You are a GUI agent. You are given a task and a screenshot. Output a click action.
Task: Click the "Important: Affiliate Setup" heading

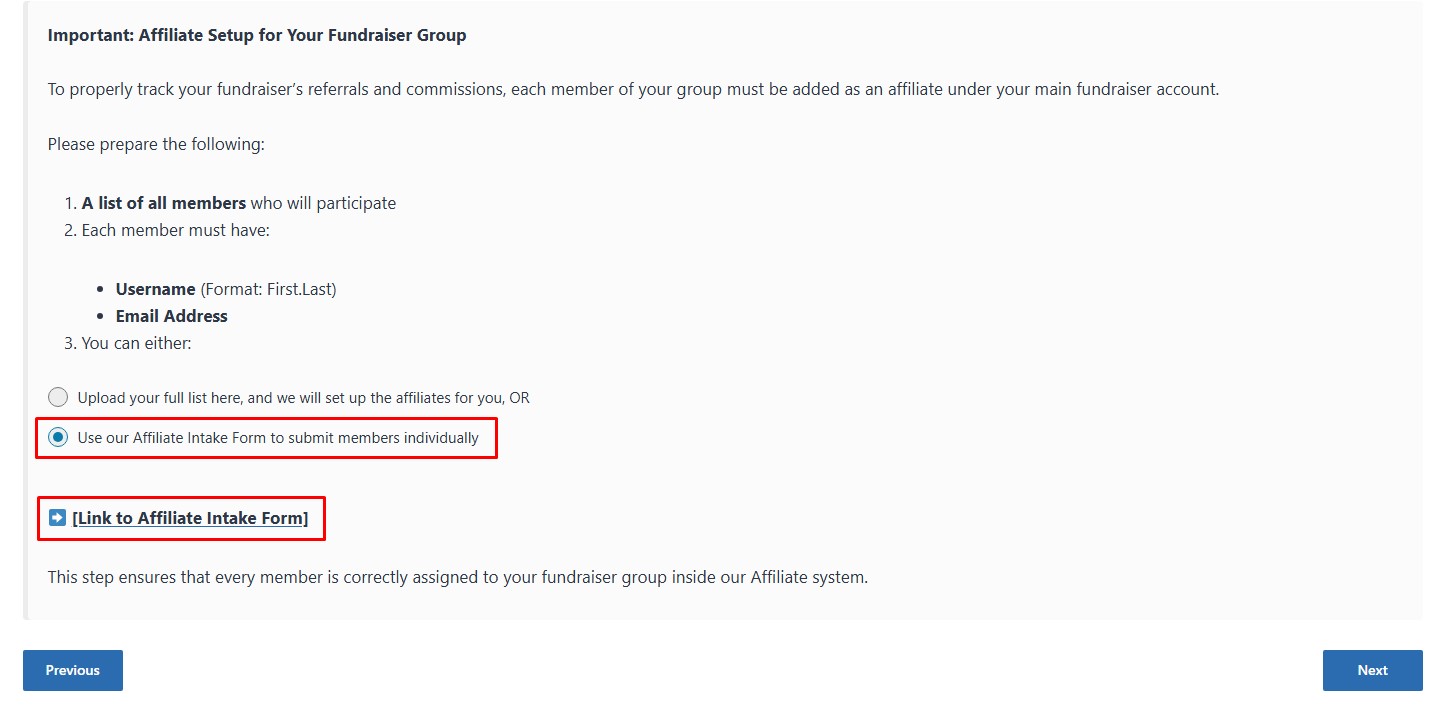coord(257,35)
